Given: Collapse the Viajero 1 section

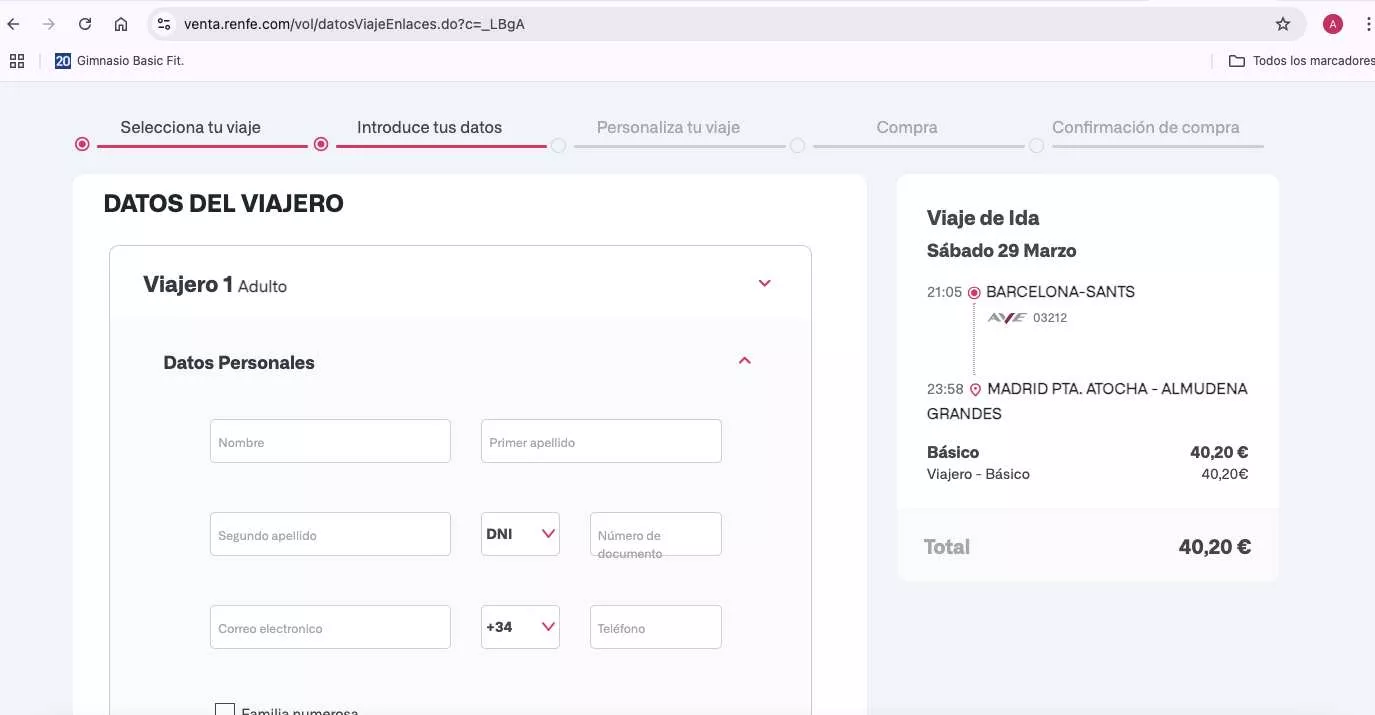Looking at the screenshot, I should coord(764,284).
